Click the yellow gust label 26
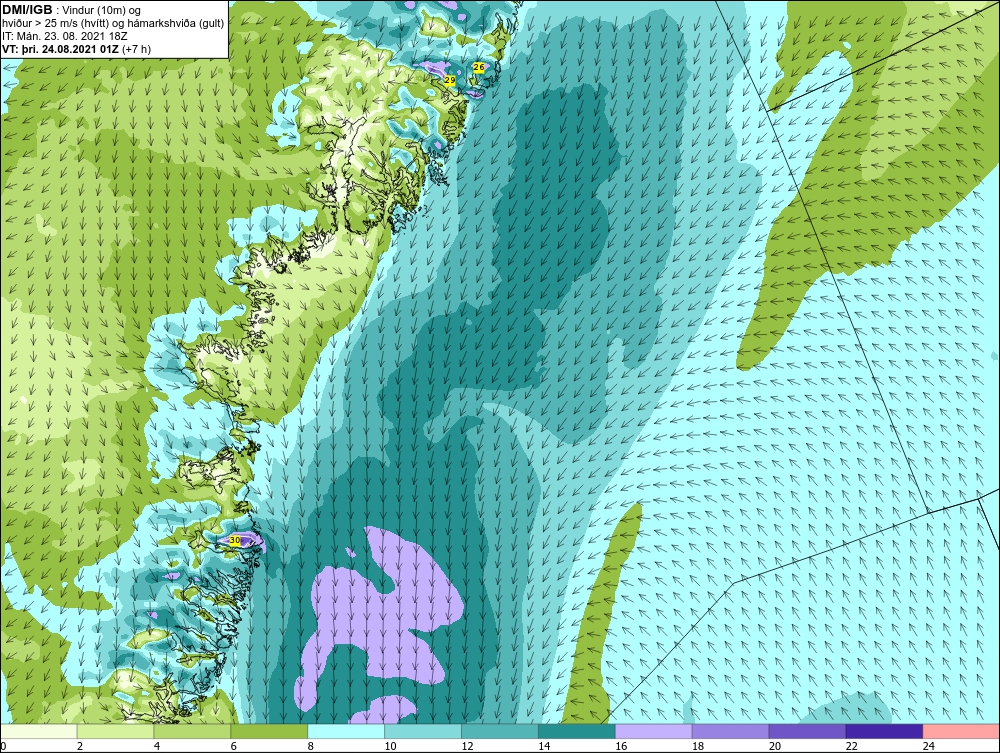Image resolution: width=1000 pixels, height=753 pixels. 479,67
